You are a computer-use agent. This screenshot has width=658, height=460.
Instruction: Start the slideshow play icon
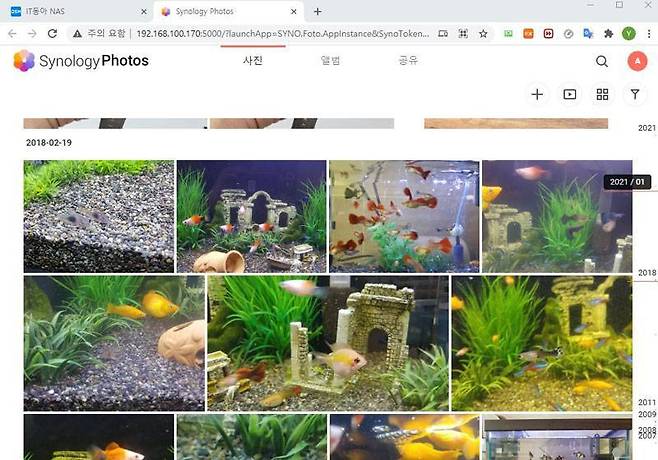569,94
